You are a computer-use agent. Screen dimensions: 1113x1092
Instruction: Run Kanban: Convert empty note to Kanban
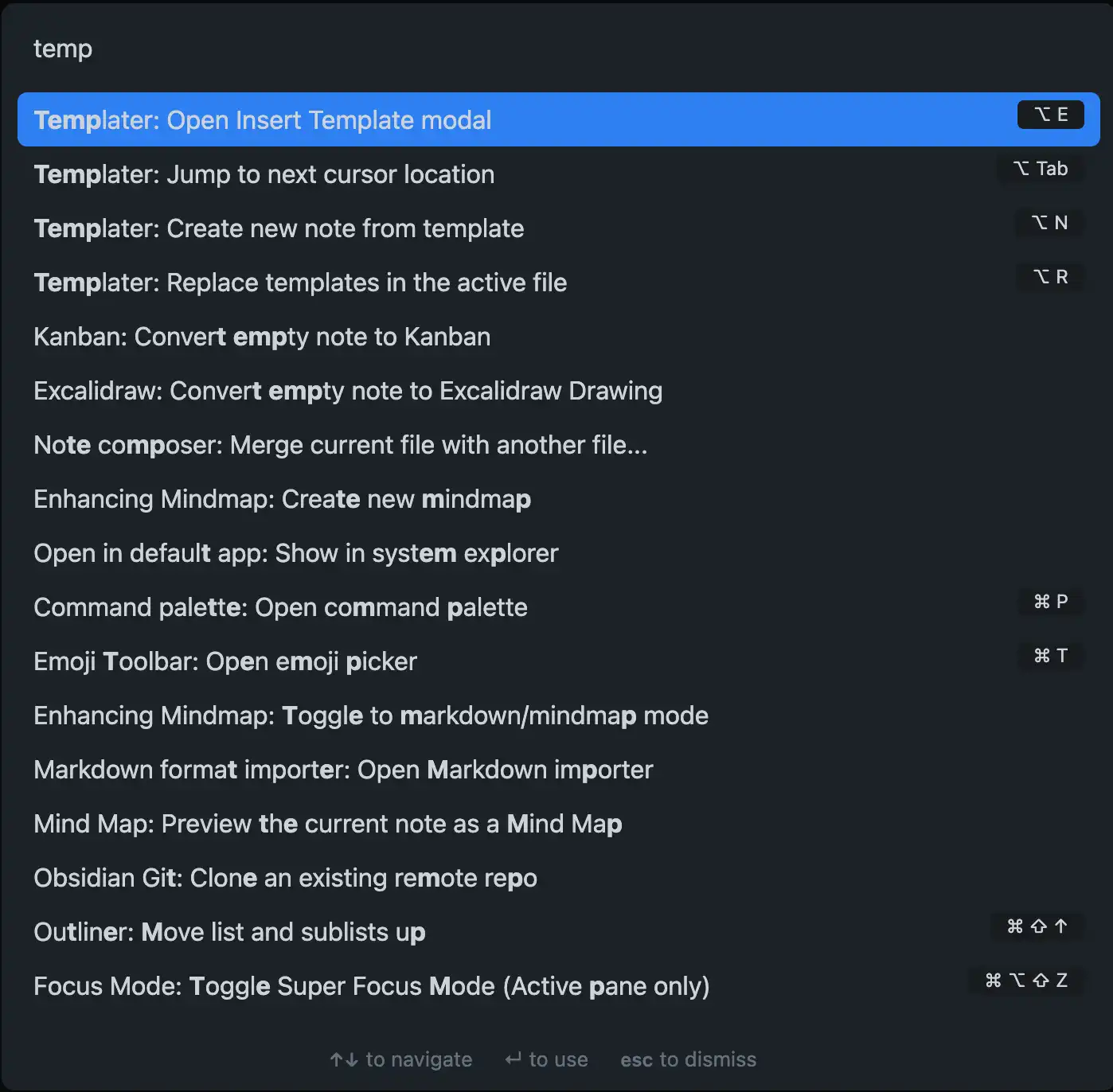click(261, 337)
